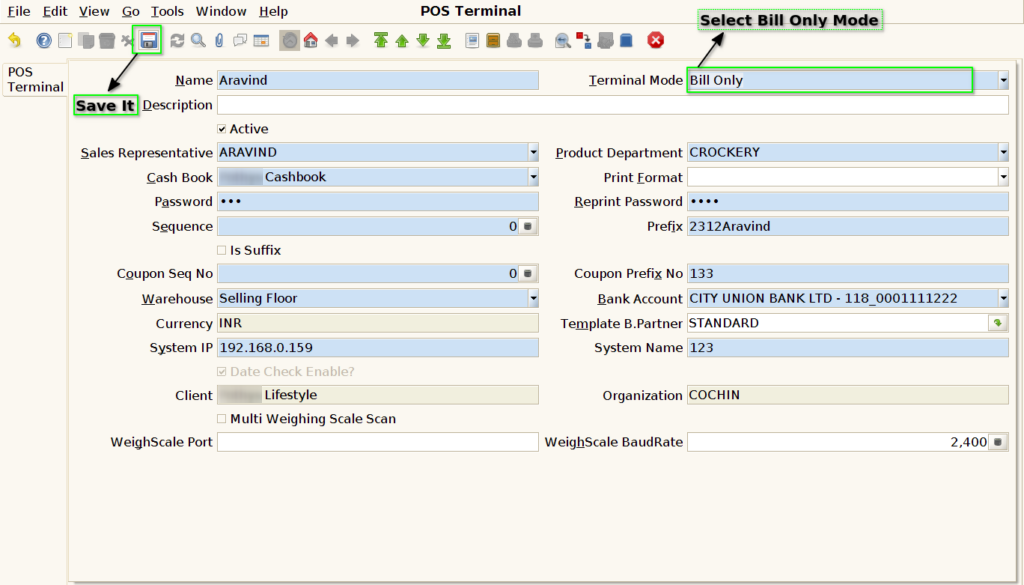Enable Multi Weighing Scale Scan checkbox
Viewport: 1024px width, 585px height.
[x=222, y=419]
